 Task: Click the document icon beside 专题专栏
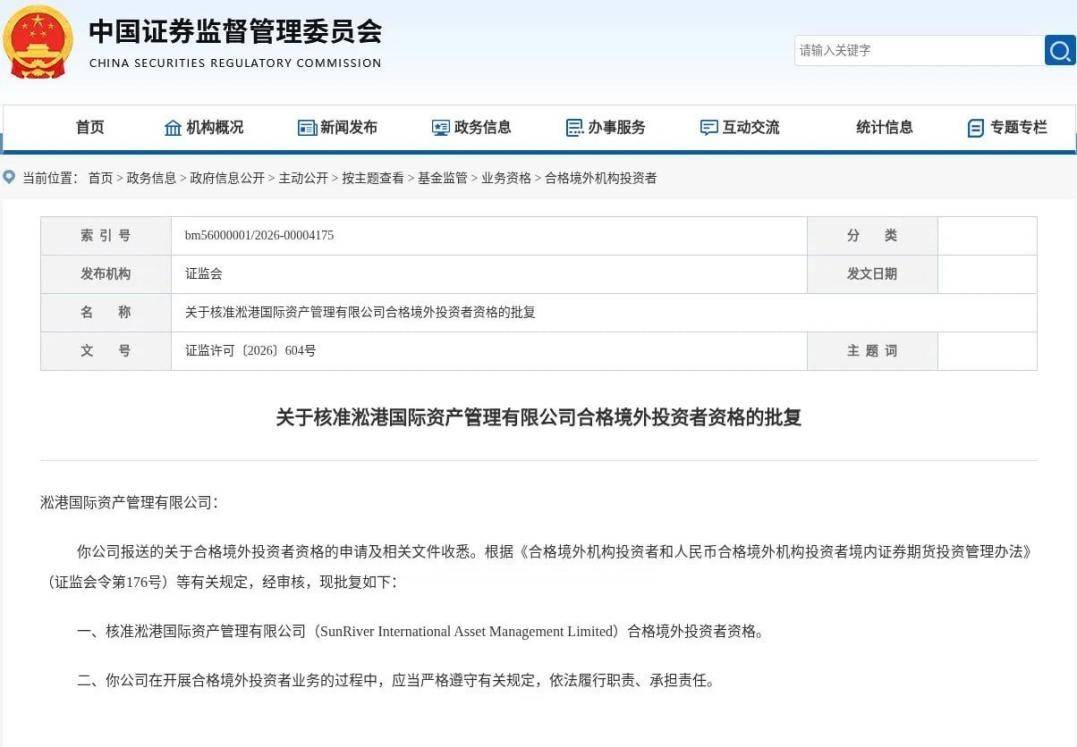point(975,128)
